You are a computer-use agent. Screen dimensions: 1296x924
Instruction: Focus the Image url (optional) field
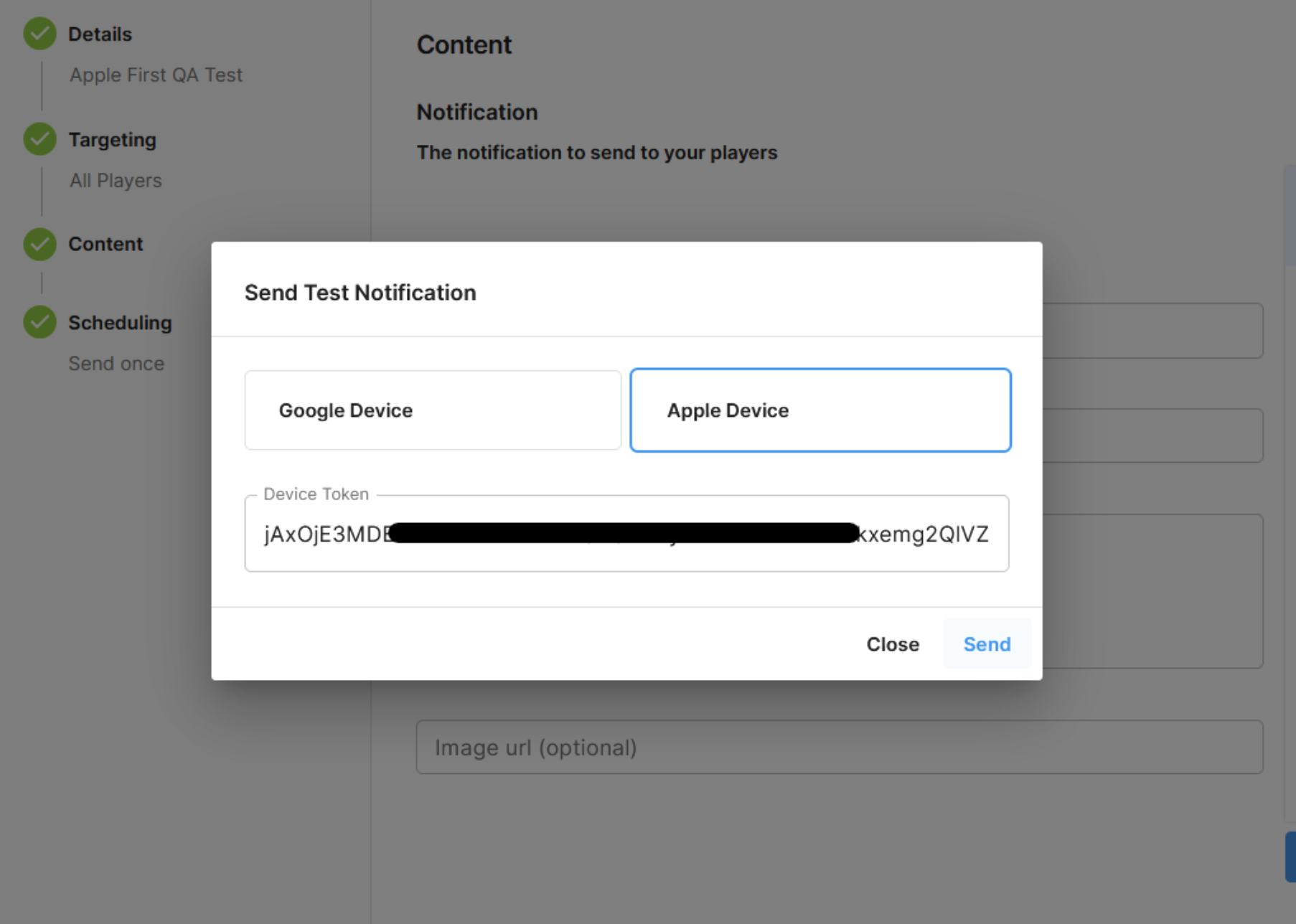(x=839, y=748)
